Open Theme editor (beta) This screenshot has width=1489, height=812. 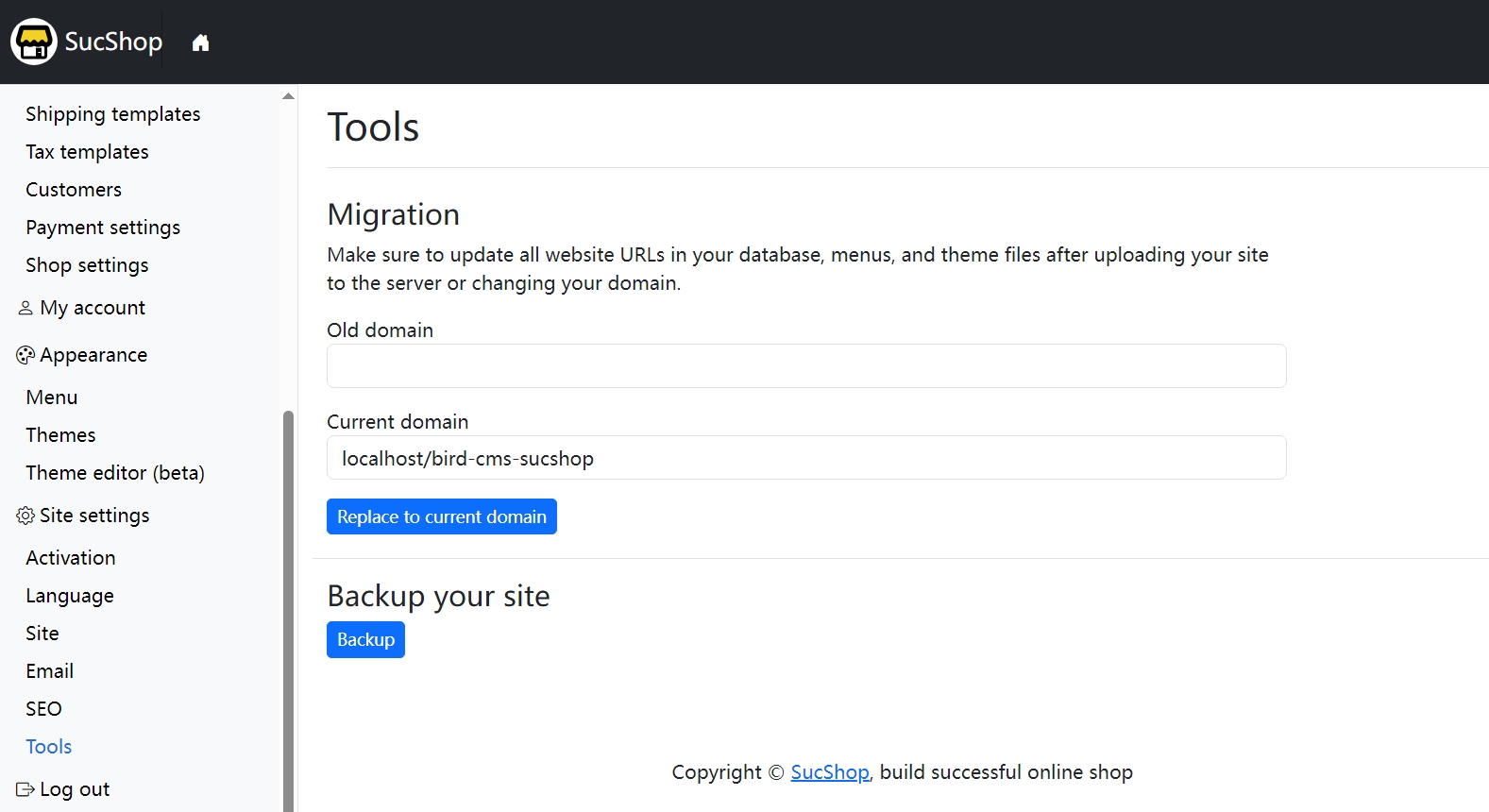[115, 473]
